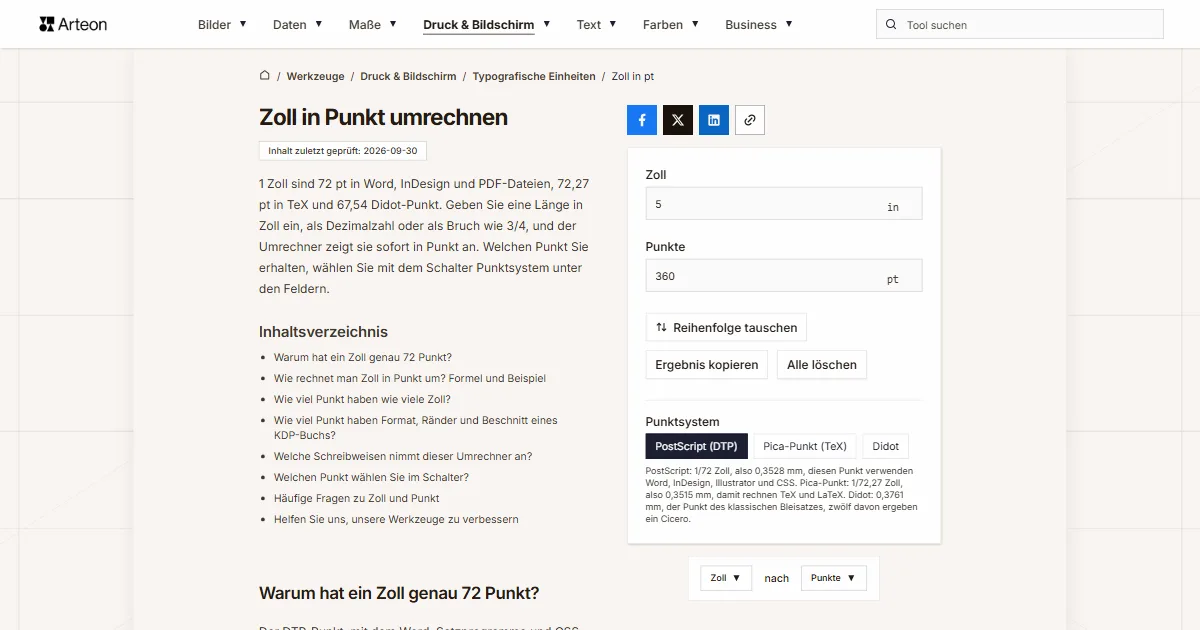
Task: Go to Druck & Bildschirm breadcrumb
Action: 408,76
